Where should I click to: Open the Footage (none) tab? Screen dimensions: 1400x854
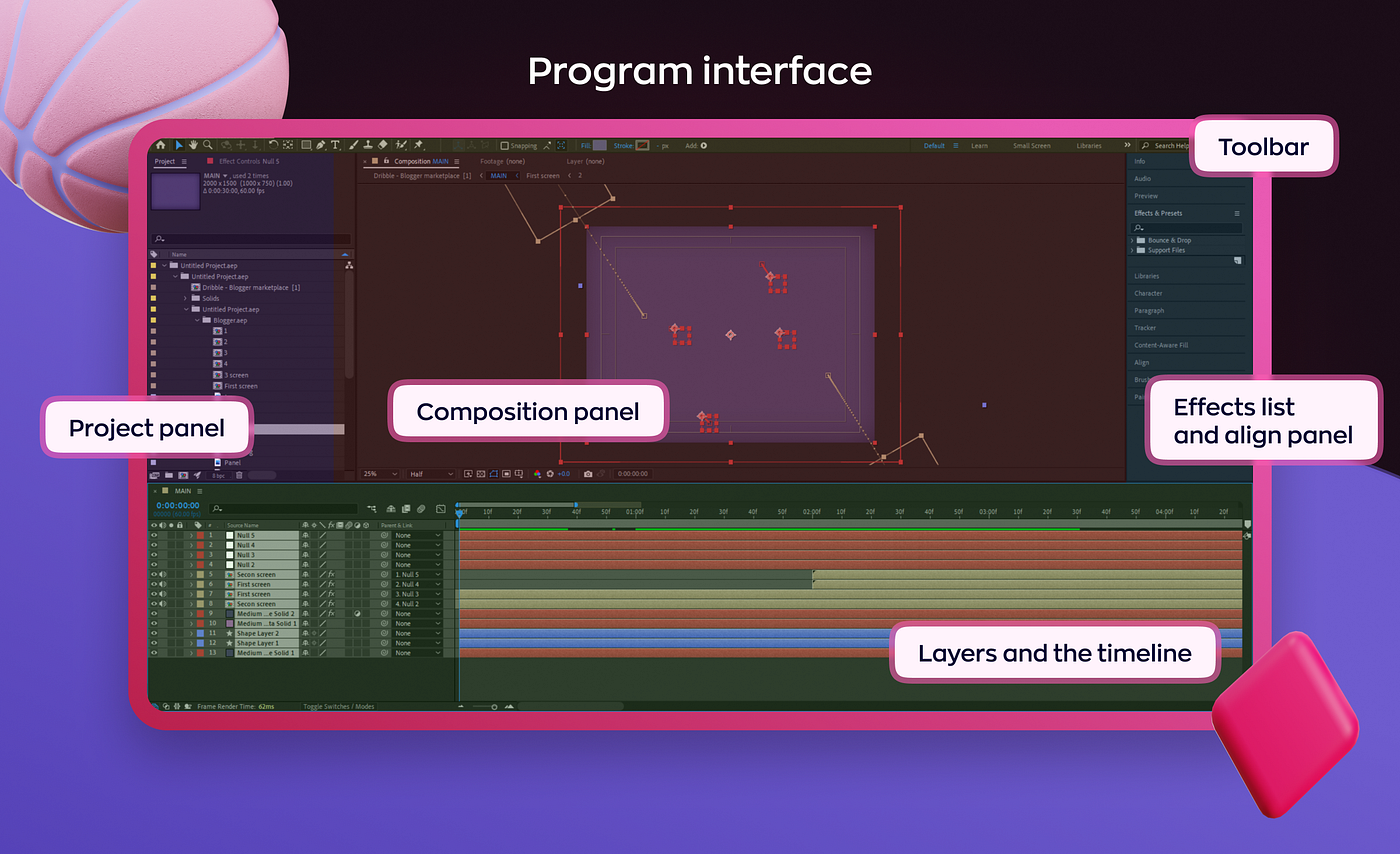(502, 161)
